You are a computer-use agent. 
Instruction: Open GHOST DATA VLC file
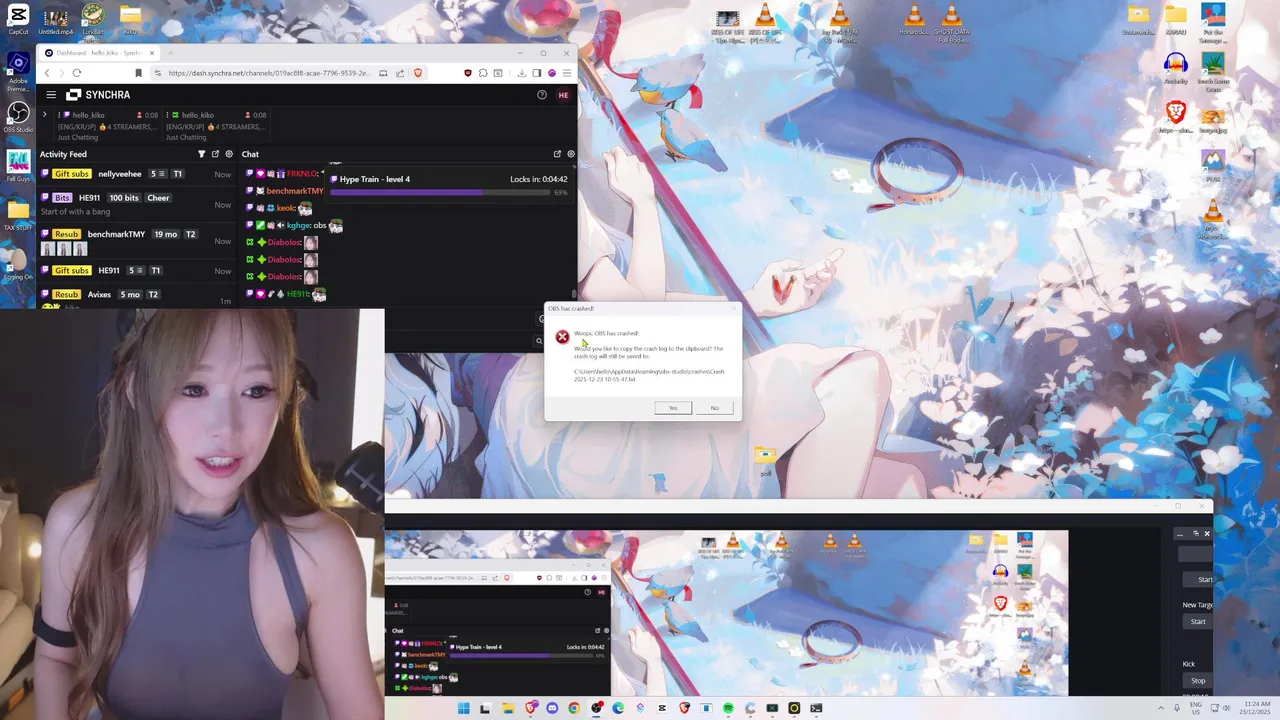pyautogui.click(x=952, y=22)
